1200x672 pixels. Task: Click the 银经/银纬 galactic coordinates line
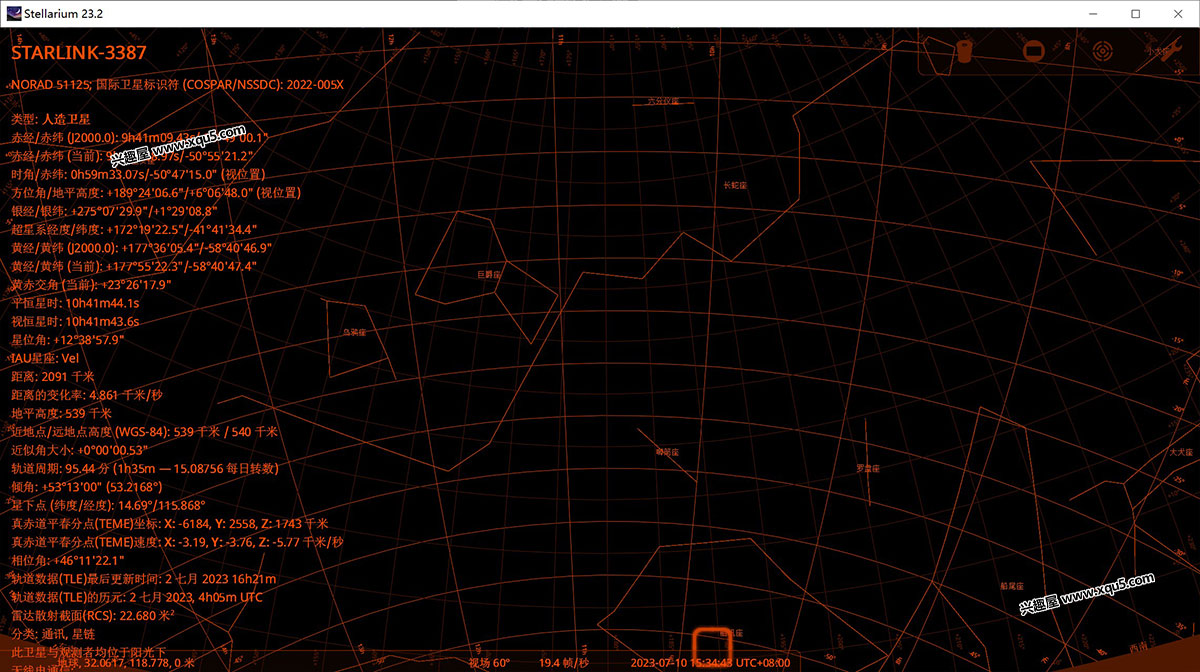(x=114, y=211)
